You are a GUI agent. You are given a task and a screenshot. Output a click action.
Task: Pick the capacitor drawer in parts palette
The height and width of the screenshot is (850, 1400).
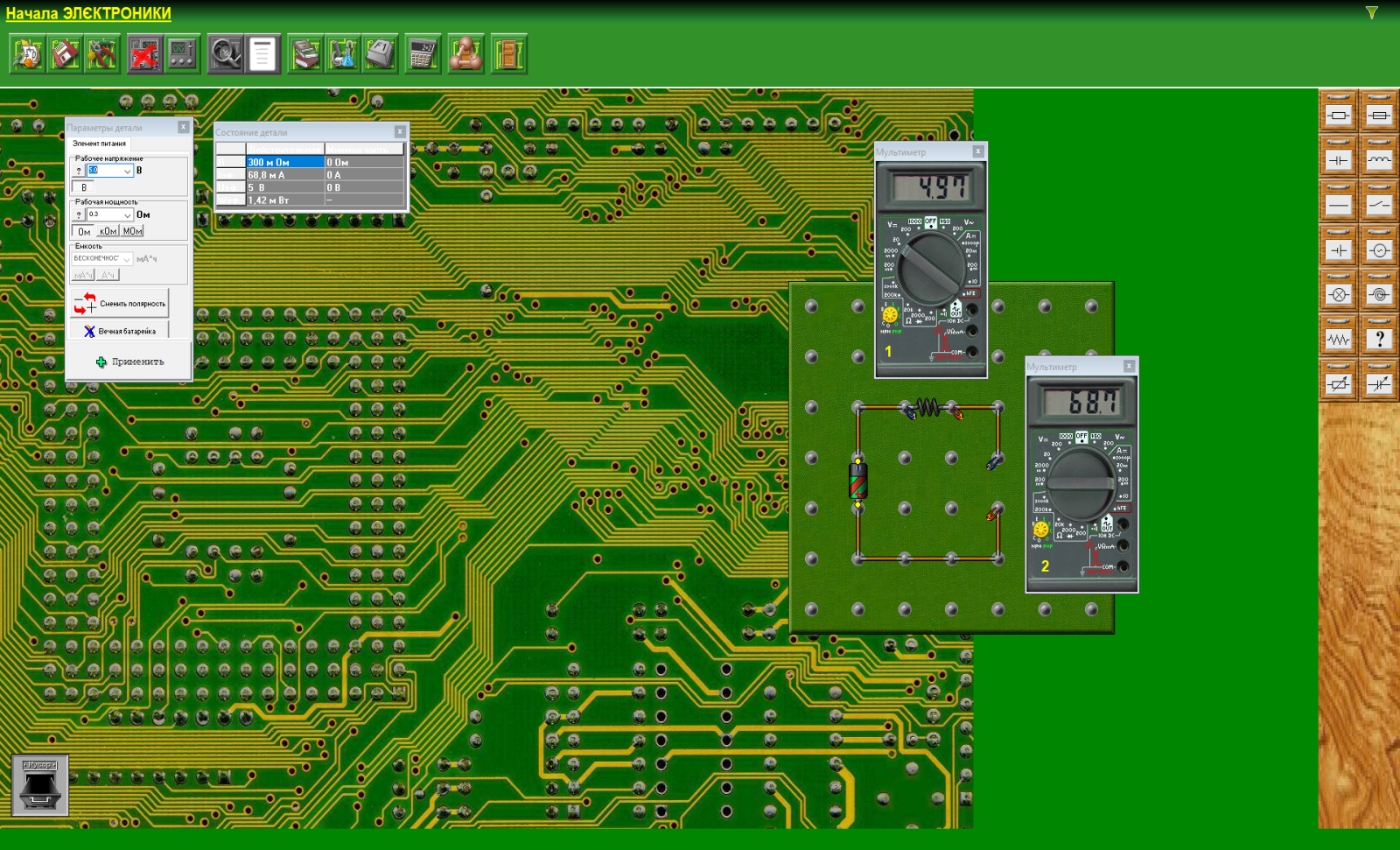pyautogui.click(x=1339, y=157)
